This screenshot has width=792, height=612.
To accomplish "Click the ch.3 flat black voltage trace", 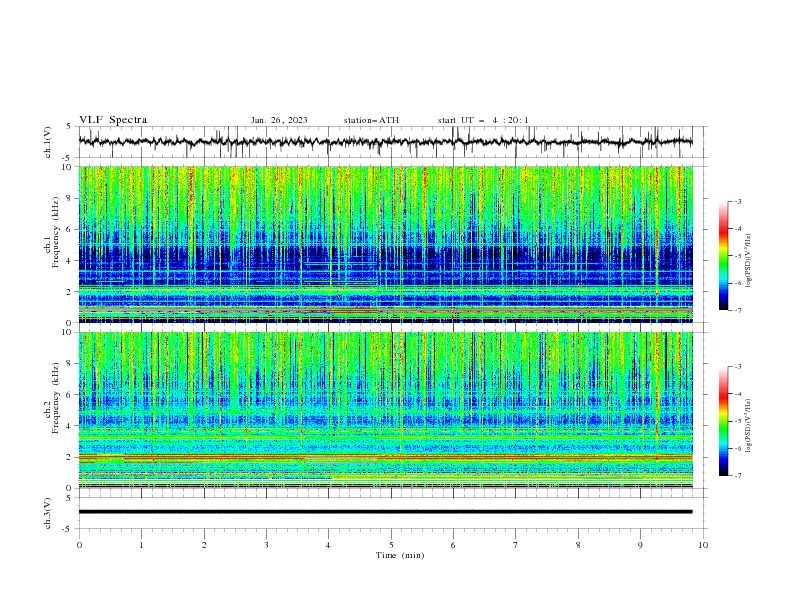I will click(385, 512).
